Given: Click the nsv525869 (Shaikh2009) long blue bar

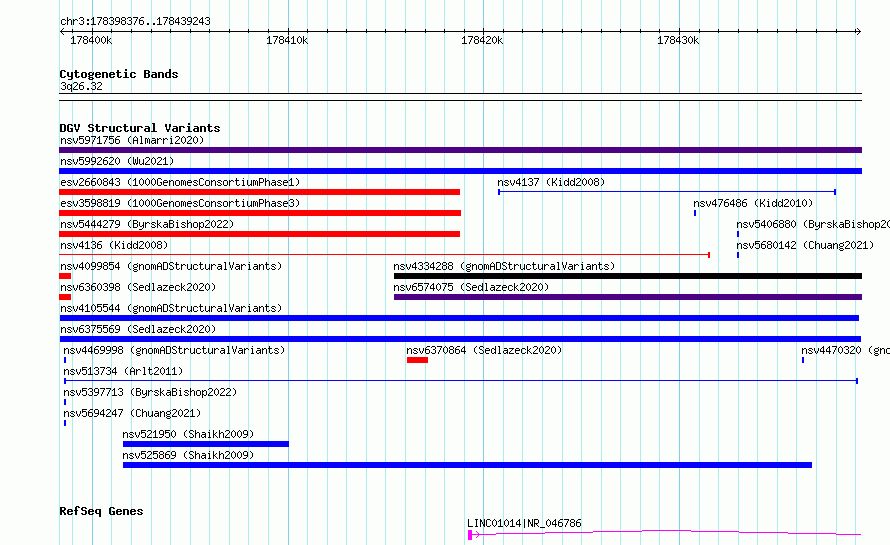Looking at the screenshot, I should point(467,465).
